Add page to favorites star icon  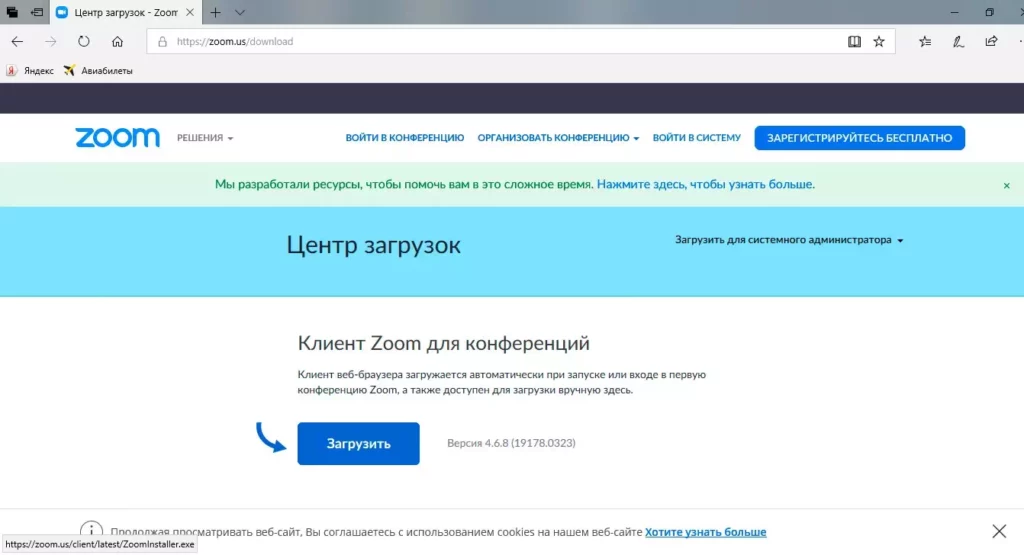tap(879, 41)
